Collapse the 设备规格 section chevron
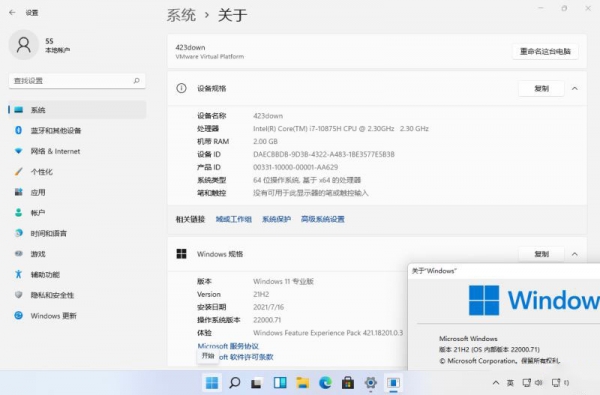This screenshot has width=600, height=395. pyautogui.click(x=574, y=88)
